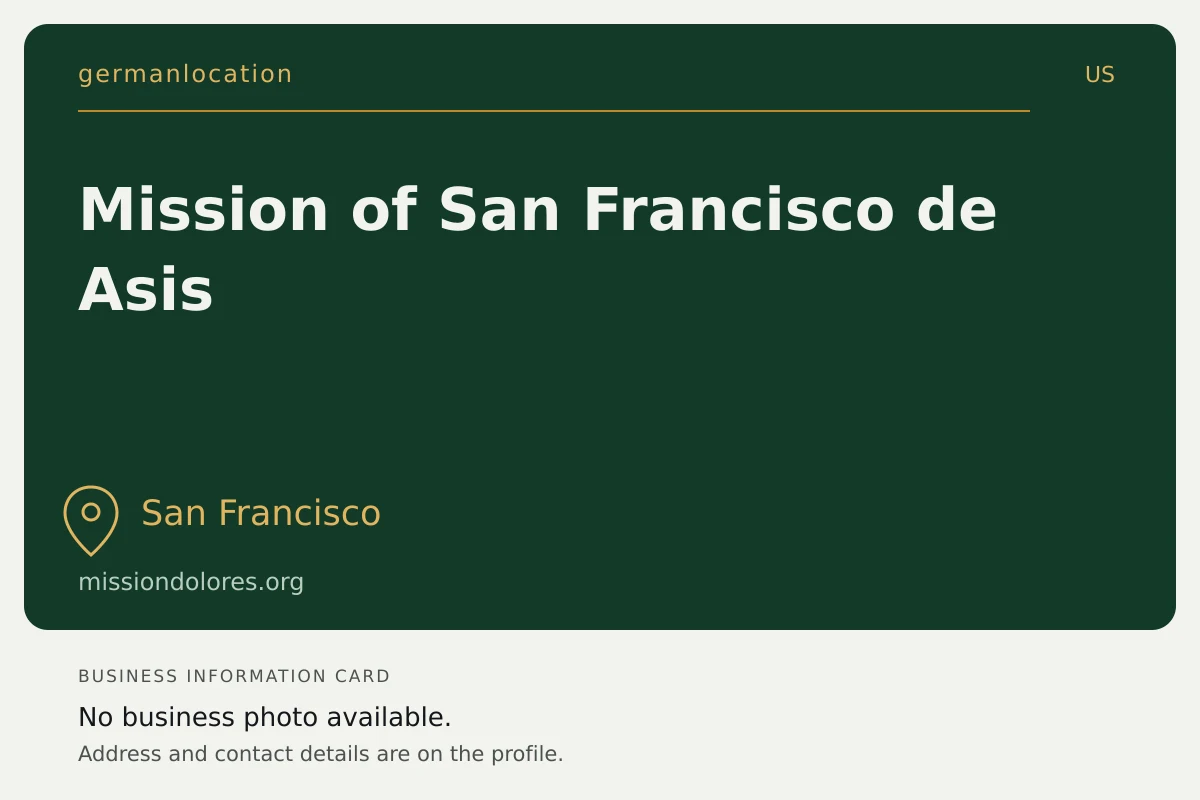Click the Mission of San Francisco title

click(538, 249)
